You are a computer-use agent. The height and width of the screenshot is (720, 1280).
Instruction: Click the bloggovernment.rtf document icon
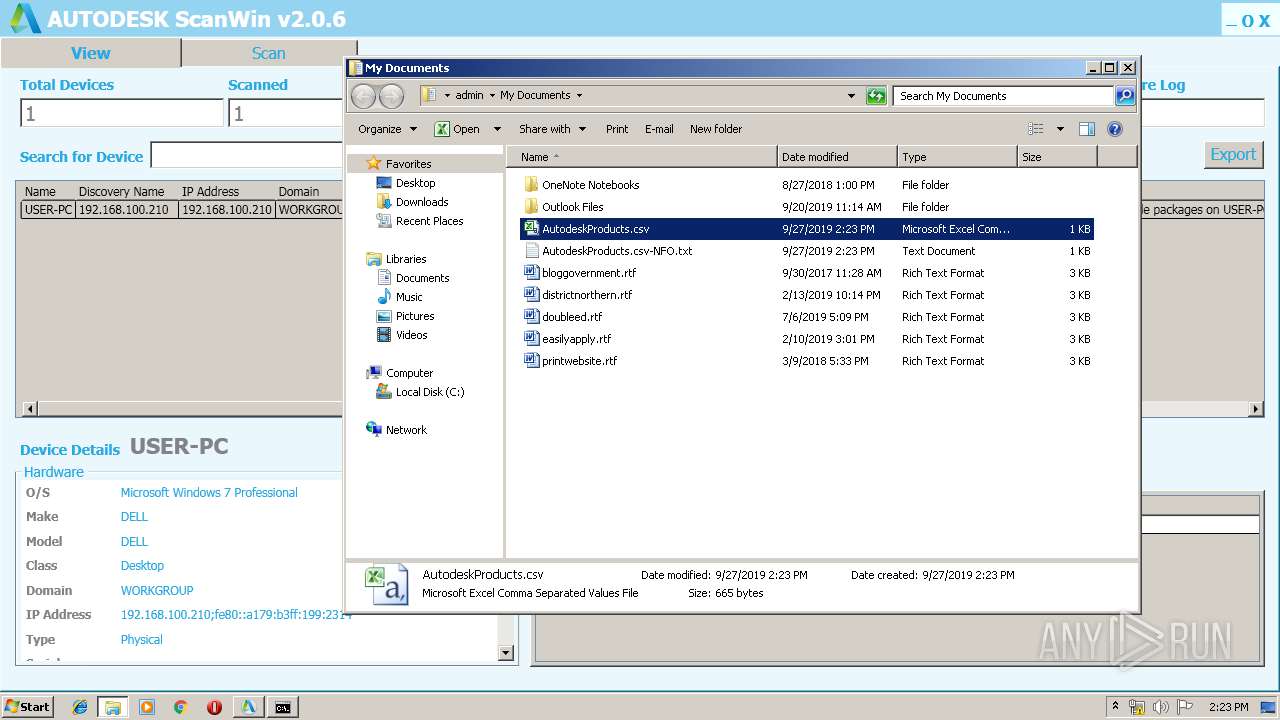coord(531,273)
